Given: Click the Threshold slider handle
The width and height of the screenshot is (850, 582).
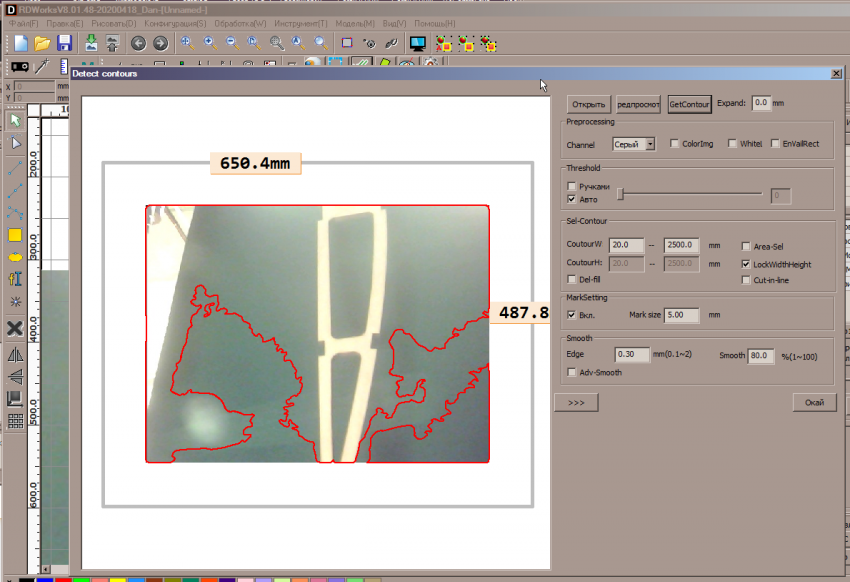Looking at the screenshot, I should click(x=620, y=193).
